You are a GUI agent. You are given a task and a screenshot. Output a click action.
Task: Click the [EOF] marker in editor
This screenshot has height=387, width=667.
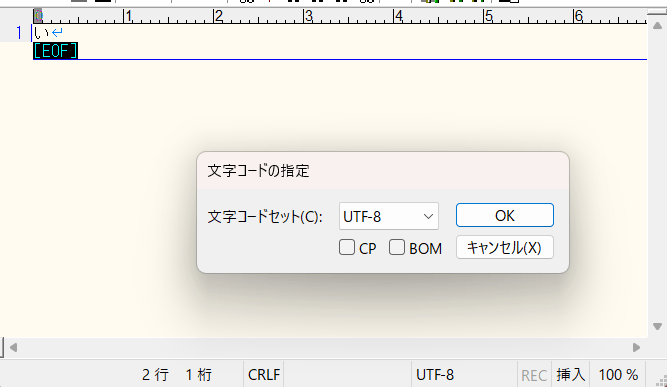coord(55,51)
